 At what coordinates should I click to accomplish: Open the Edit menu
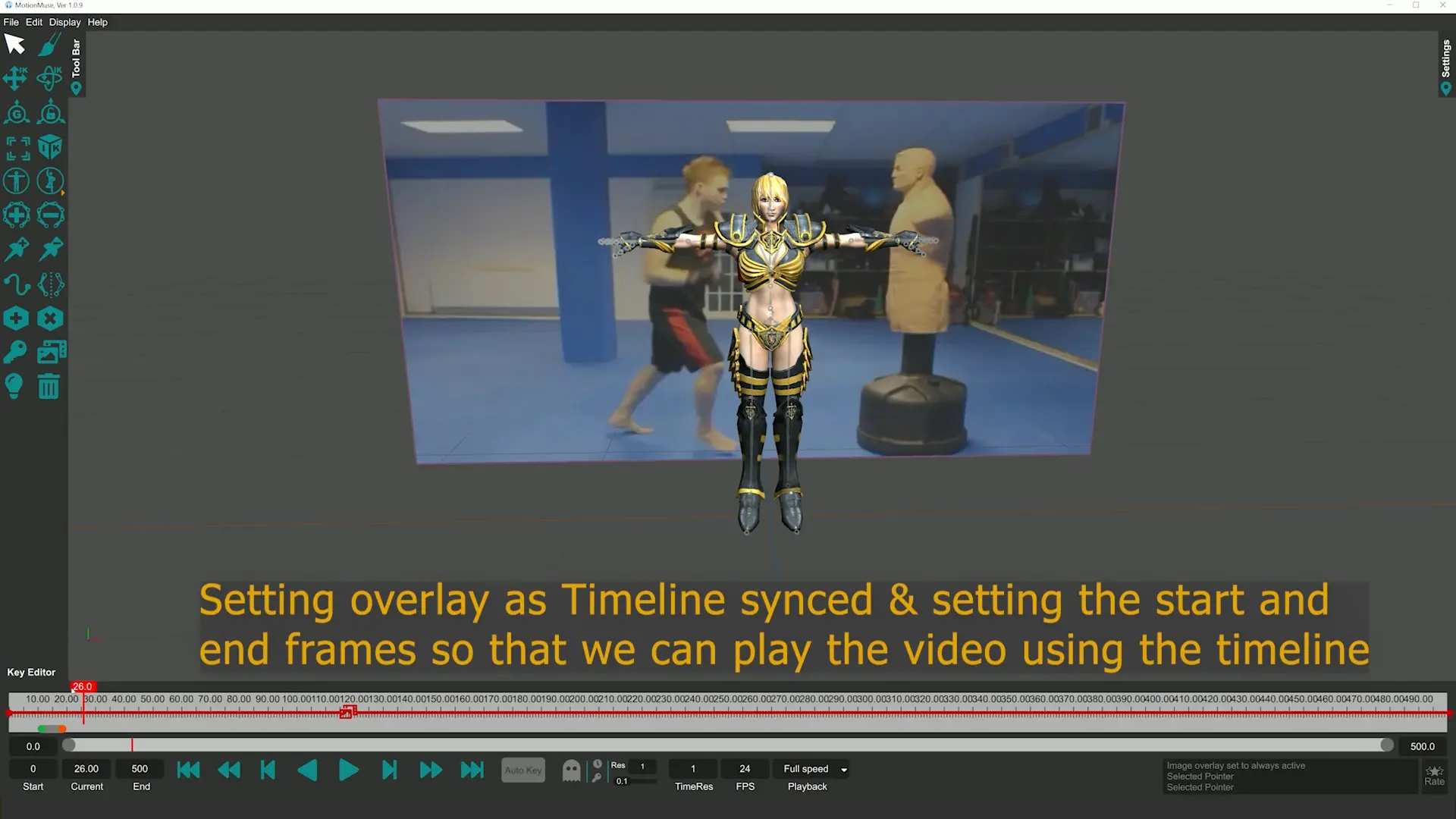34,22
